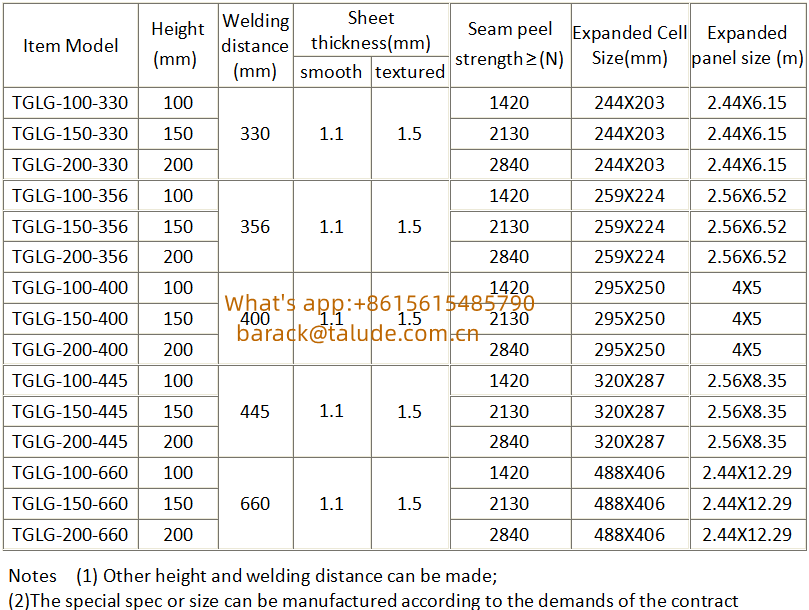Screen dimensions: 809x610
Task: Click the TGLG-100-445 model cell
Action: click(70, 381)
